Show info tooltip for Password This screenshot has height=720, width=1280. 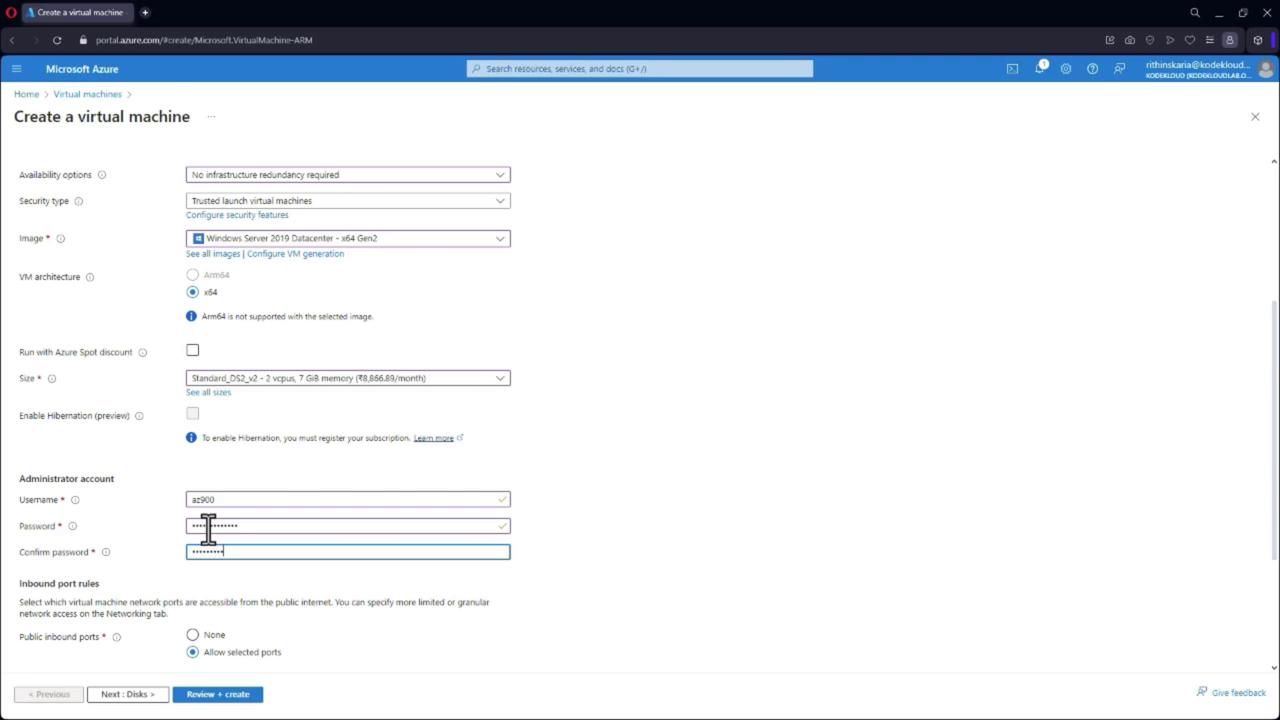[x=72, y=526]
